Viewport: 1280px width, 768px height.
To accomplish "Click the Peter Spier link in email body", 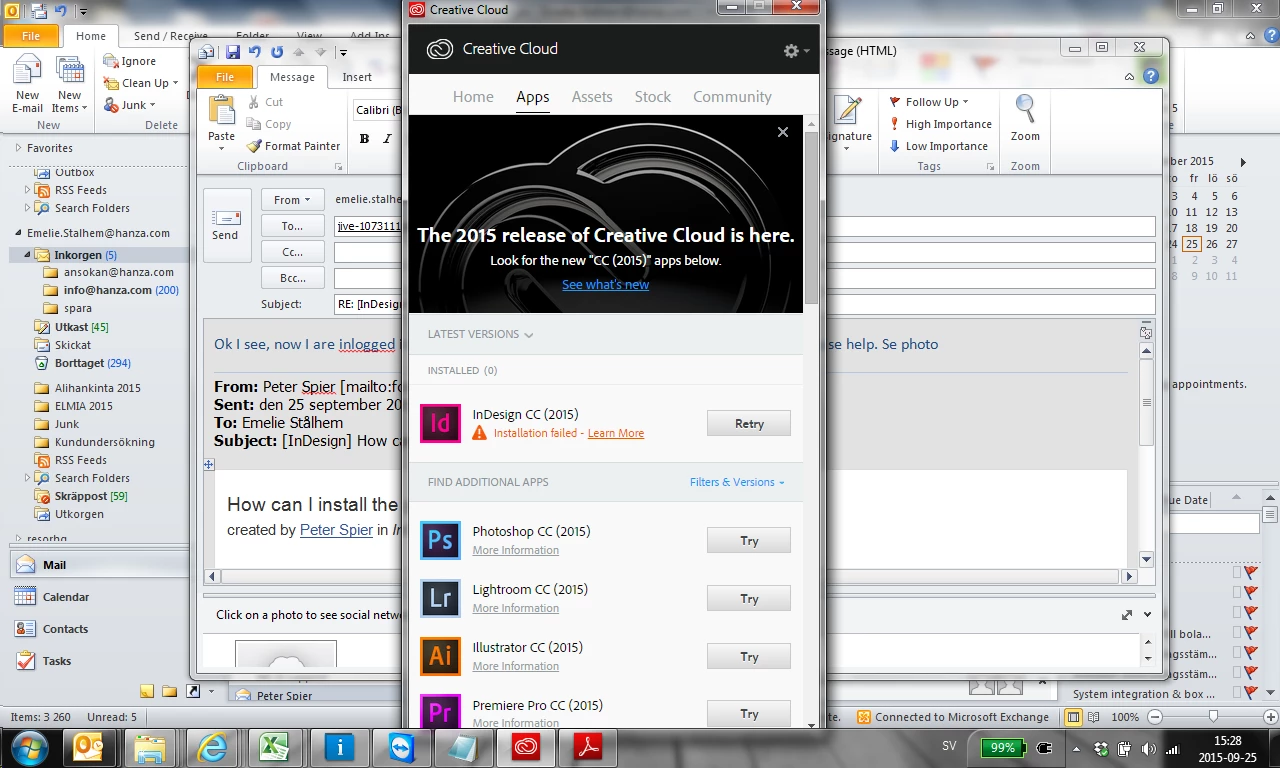I will pyautogui.click(x=336, y=530).
